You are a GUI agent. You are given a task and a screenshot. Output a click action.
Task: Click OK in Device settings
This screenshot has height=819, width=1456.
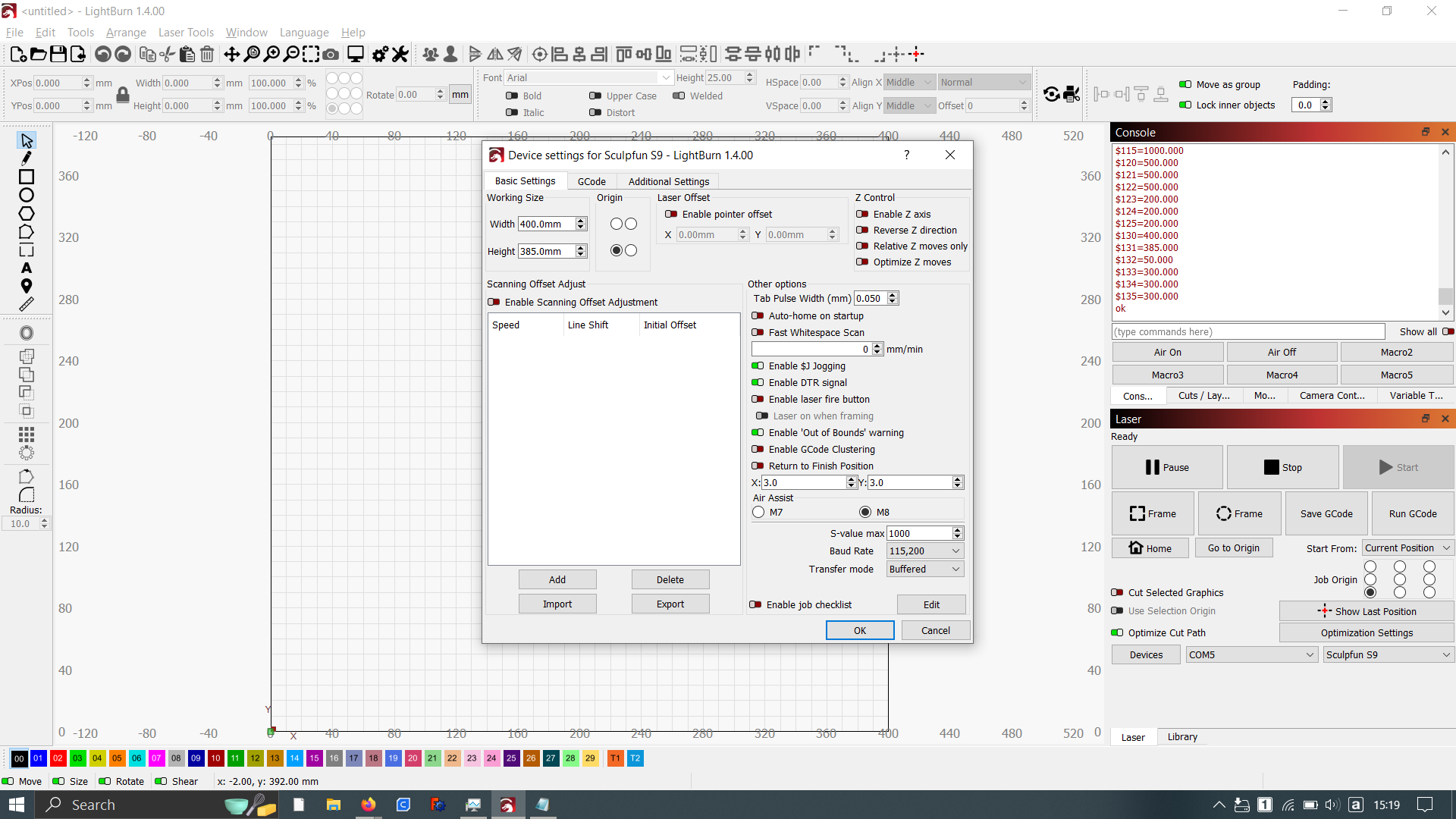tap(860, 631)
